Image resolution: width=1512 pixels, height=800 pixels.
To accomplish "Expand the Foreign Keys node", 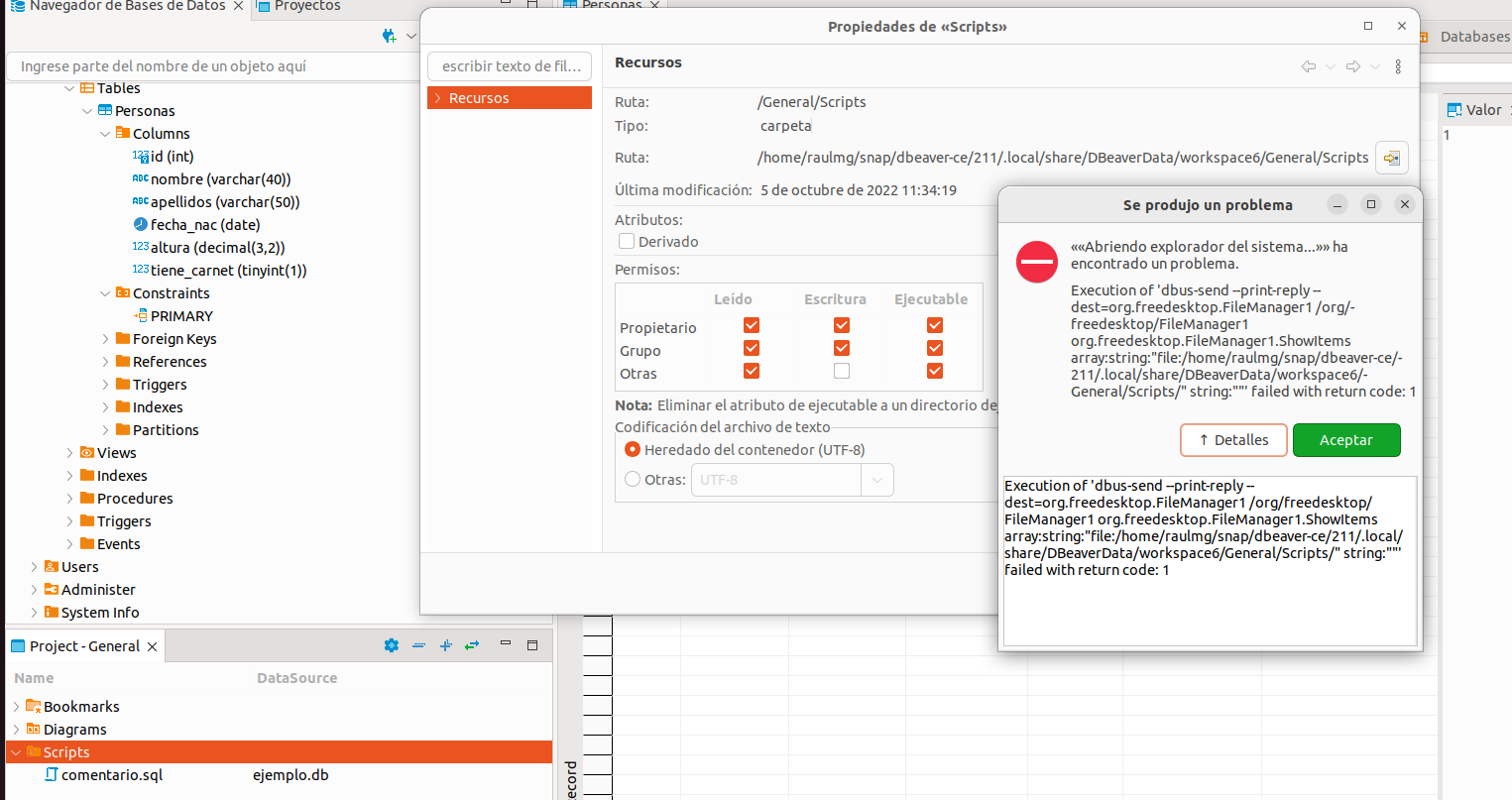I will 106,338.
